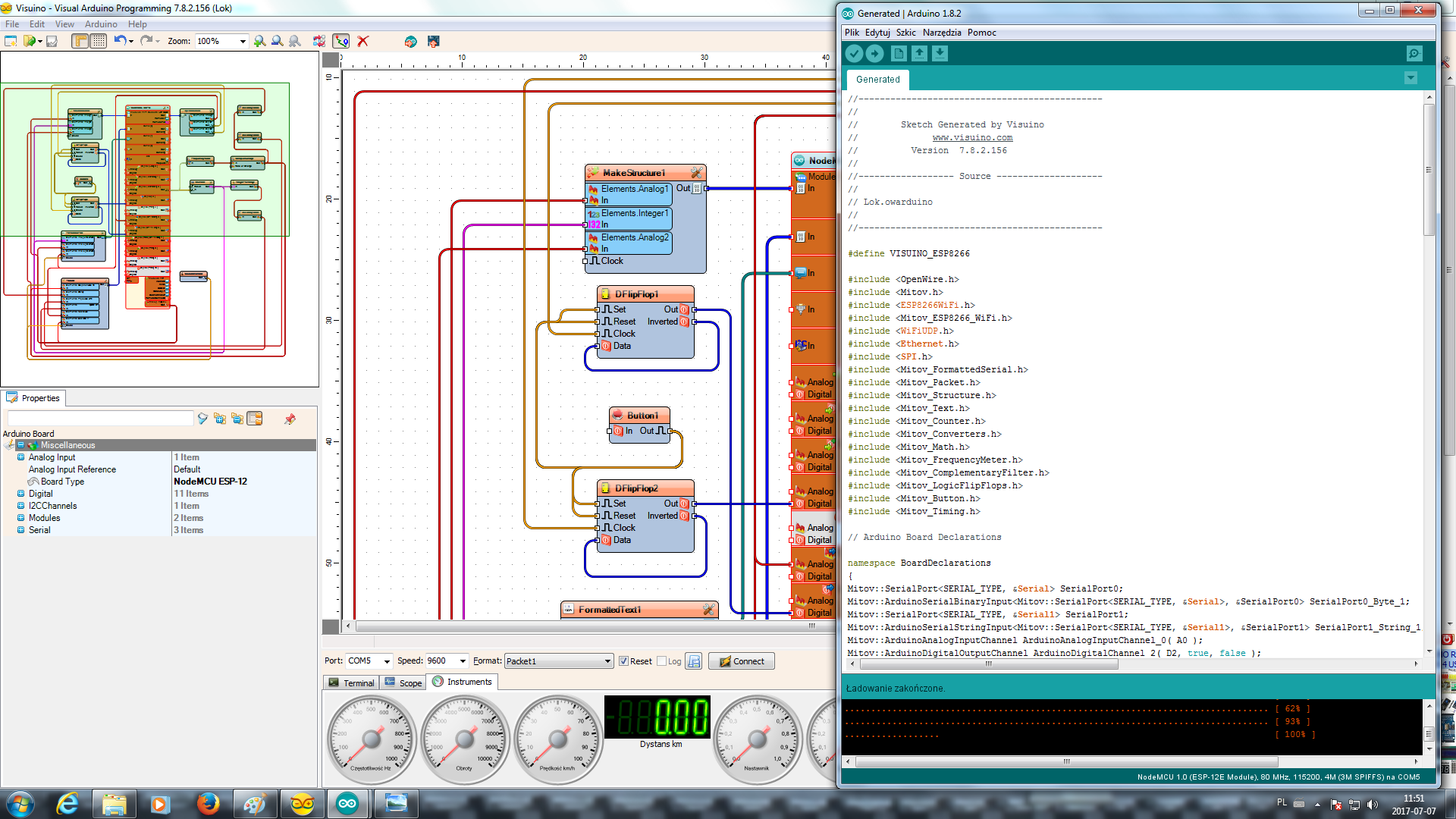This screenshot has width=1456, height=819.
Task: Open the Szkic menu in Arduino IDE
Action: pos(905,33)
